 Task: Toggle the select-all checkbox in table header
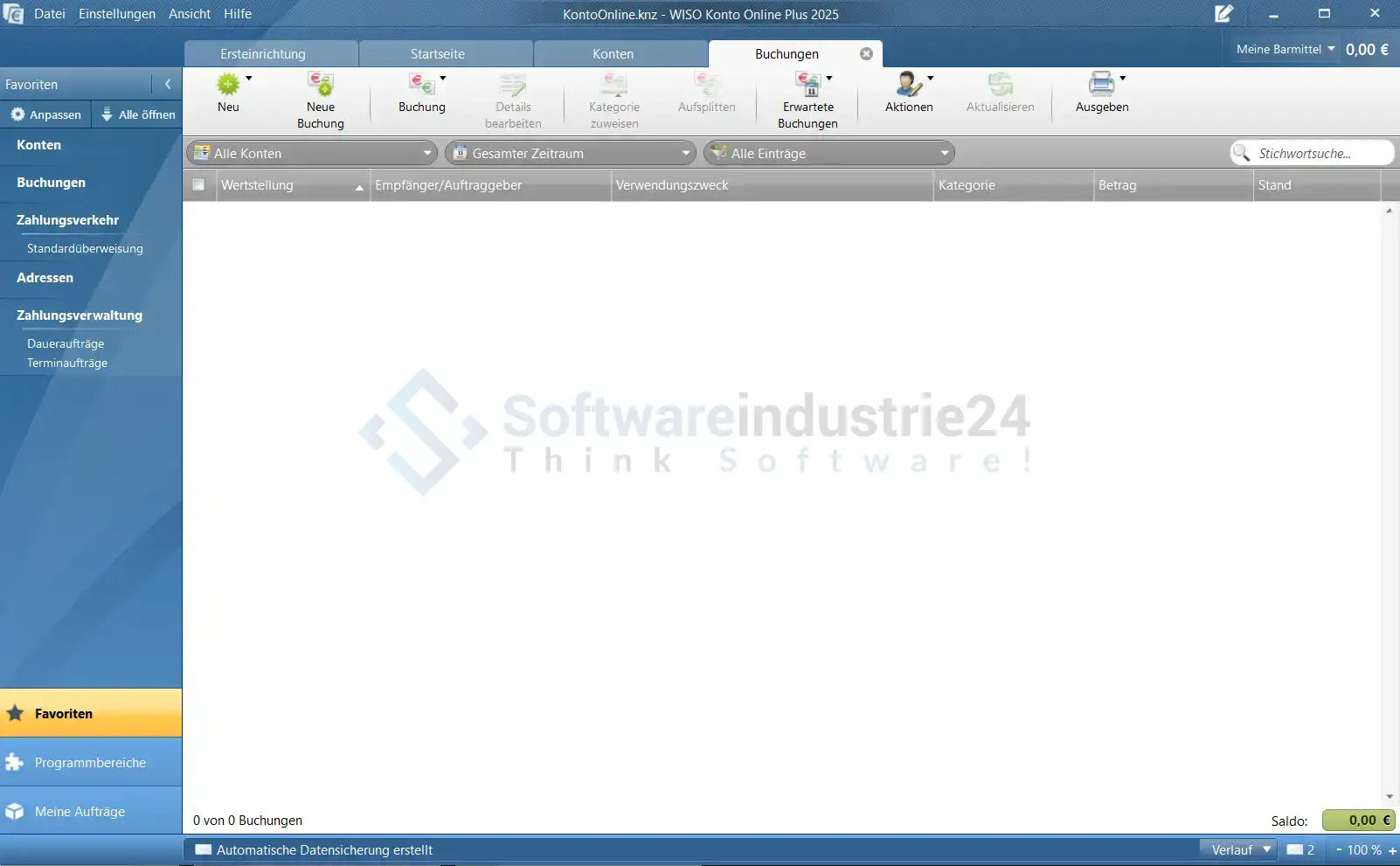198,185
